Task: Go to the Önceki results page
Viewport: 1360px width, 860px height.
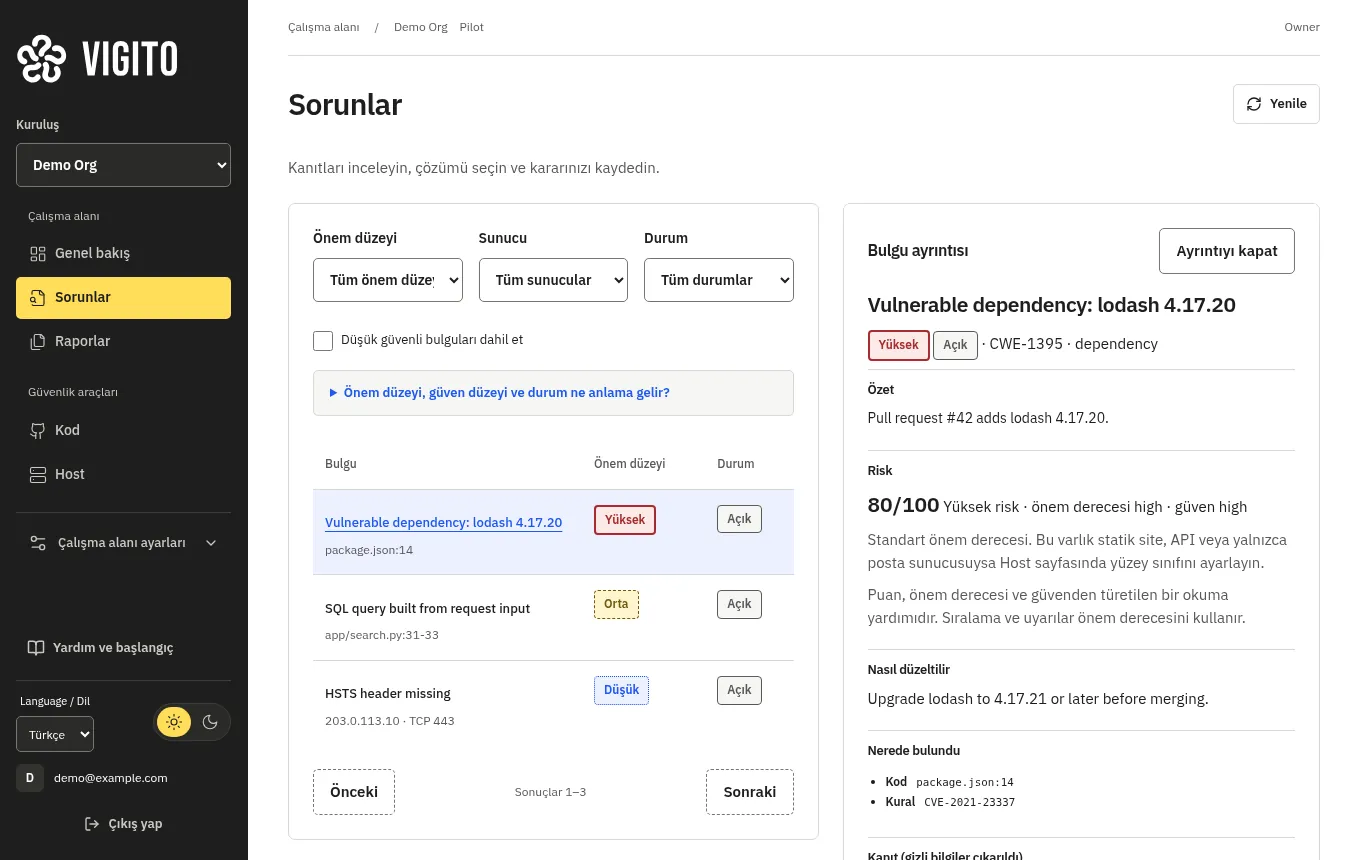Action: (x=354, y=792)
